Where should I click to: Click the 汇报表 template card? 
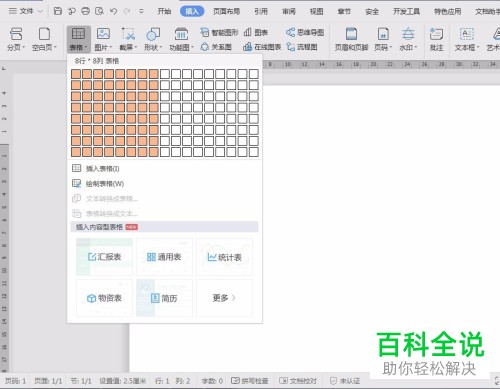point(104,257)
